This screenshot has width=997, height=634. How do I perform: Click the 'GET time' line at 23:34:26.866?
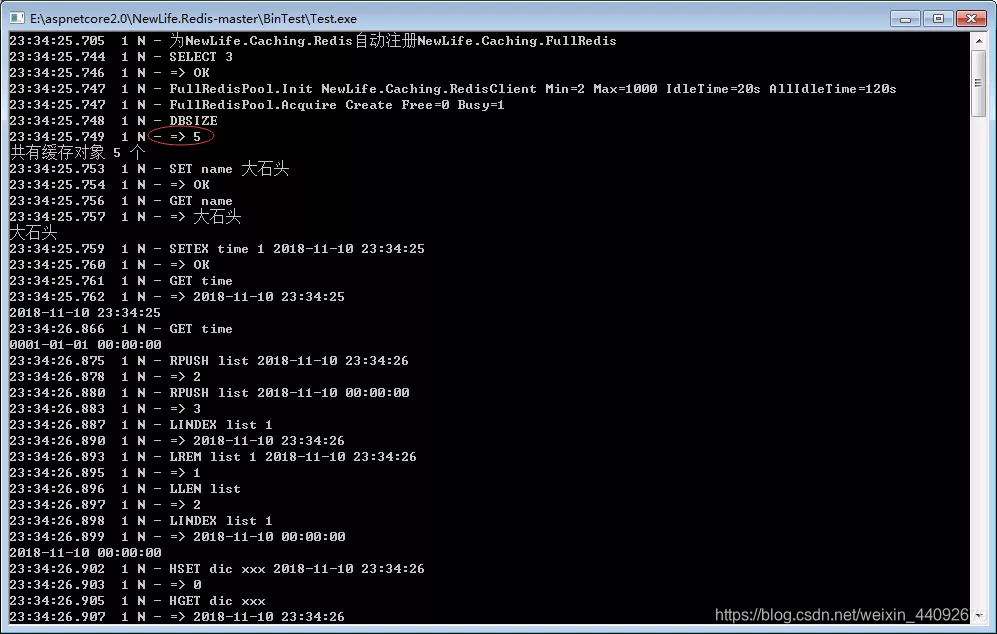point(121,328)
